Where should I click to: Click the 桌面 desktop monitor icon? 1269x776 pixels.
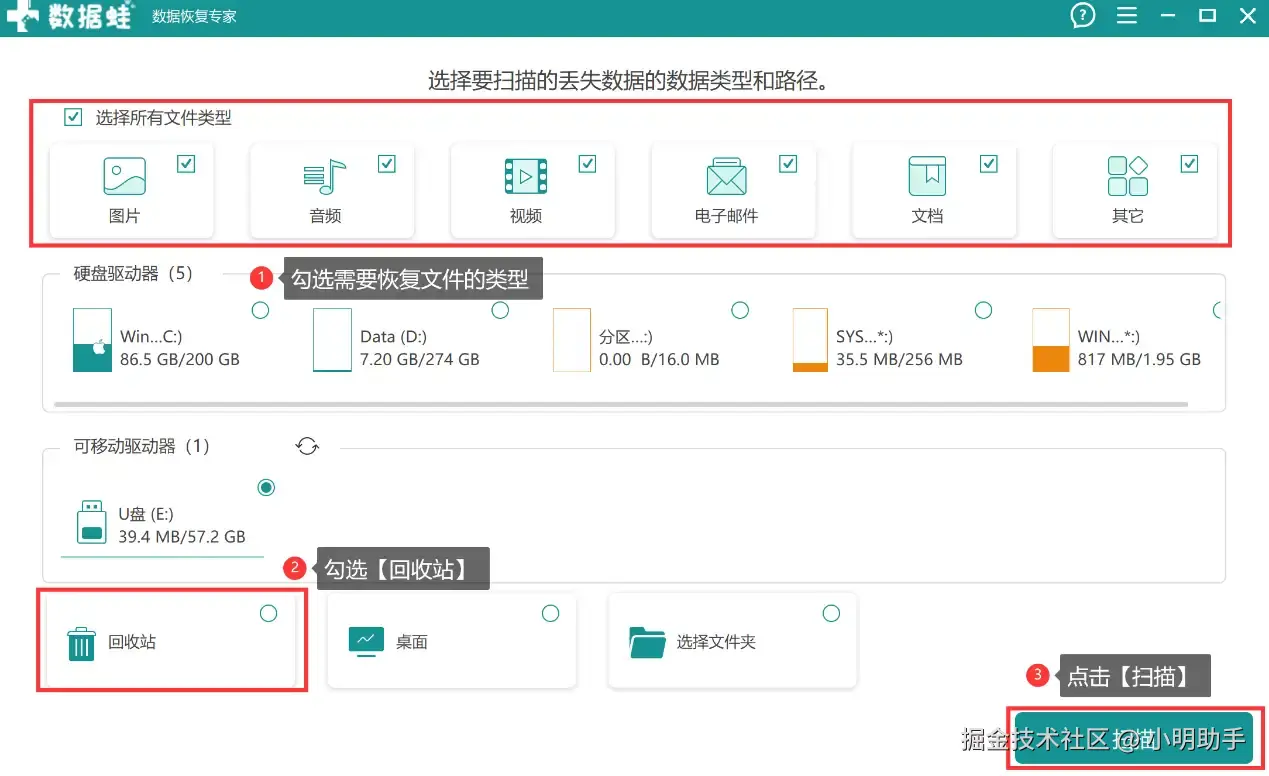coord(366,641)
